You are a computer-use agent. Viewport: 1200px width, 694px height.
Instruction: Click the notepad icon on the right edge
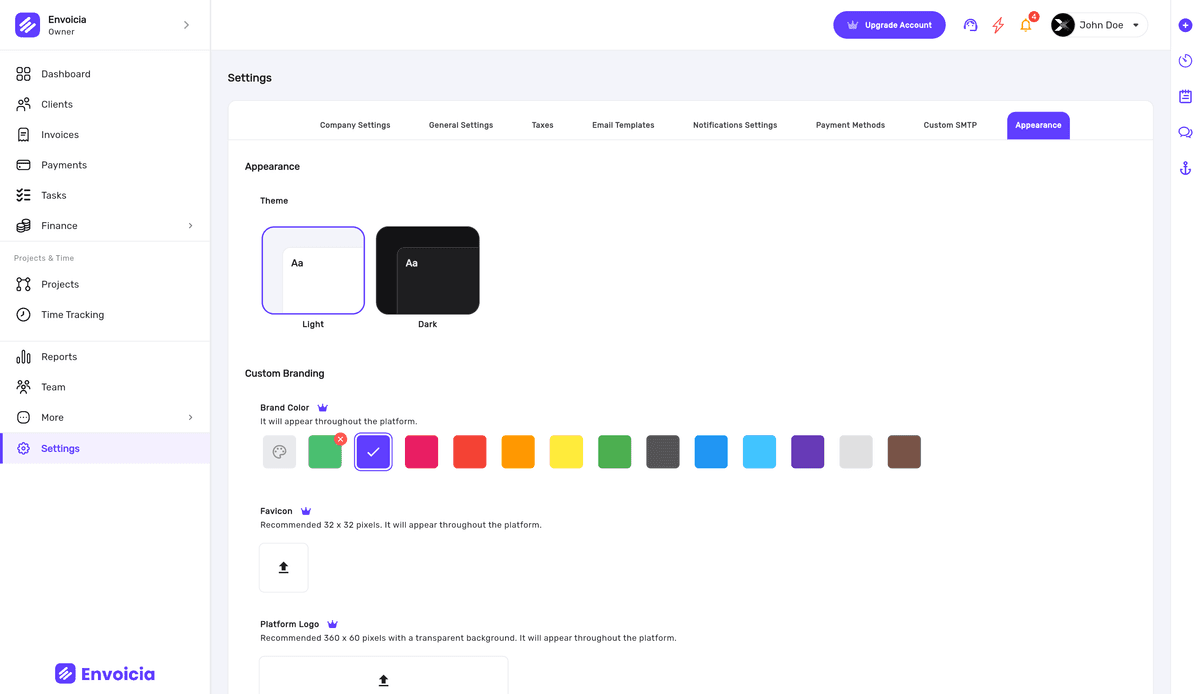pos(1185,96)
